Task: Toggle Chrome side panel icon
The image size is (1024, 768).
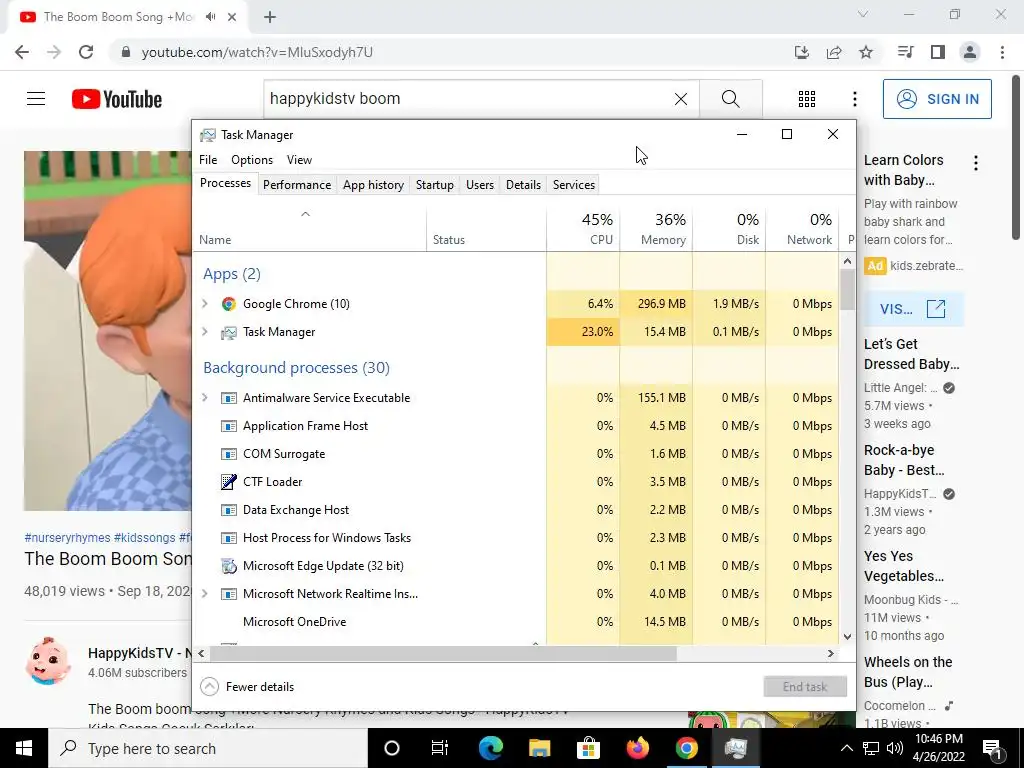Action: pos(938,52)
